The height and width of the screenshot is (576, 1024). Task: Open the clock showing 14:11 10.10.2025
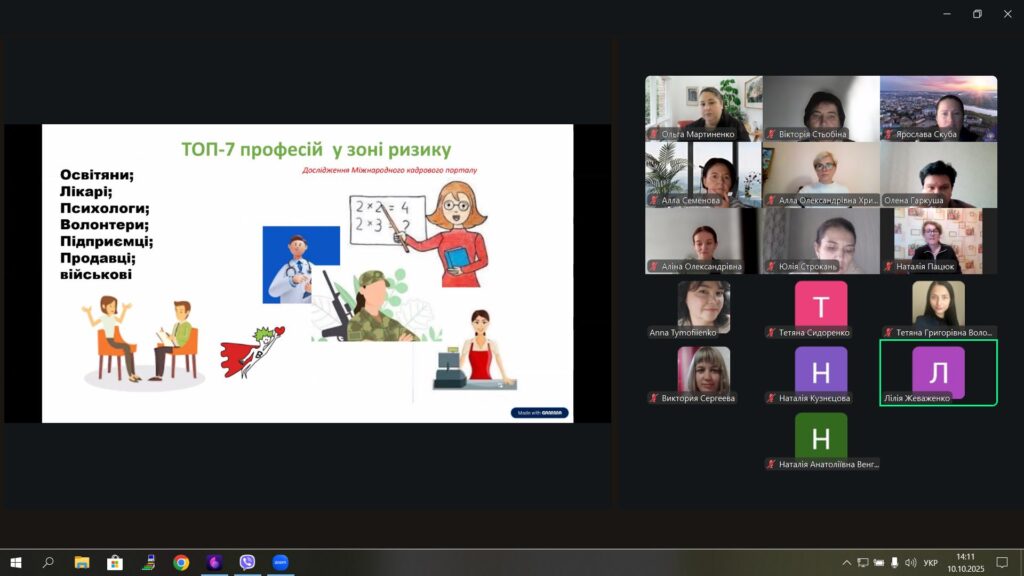click(965, 562)
